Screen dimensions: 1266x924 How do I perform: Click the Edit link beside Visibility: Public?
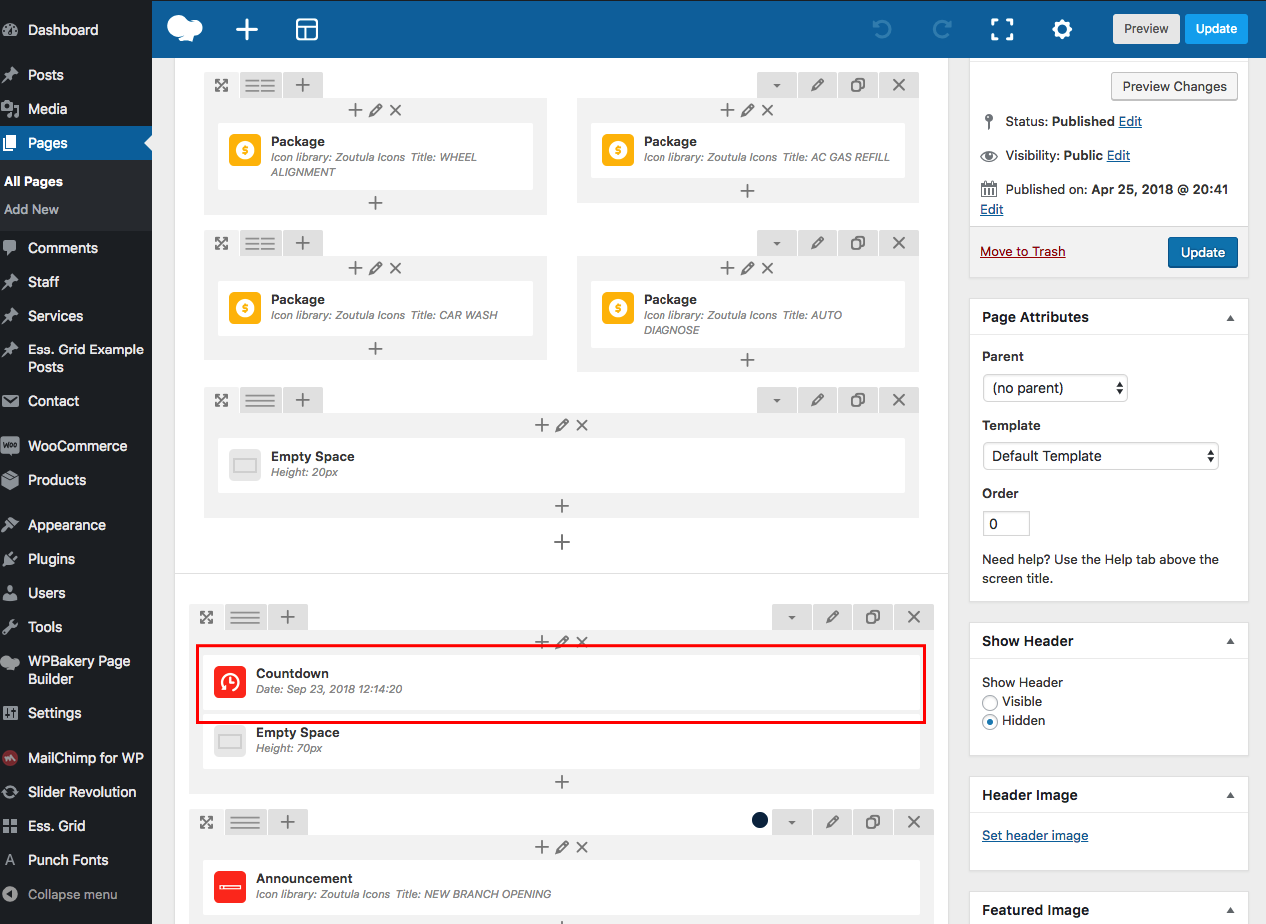pyautogui.click(x=1118, y=155)
